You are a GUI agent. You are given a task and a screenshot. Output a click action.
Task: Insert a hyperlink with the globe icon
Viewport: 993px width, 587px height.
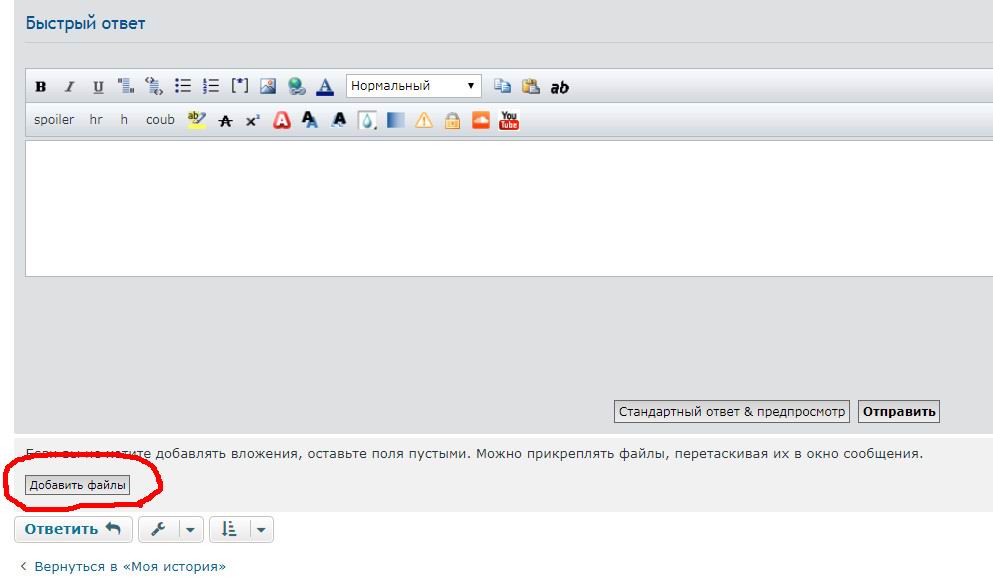pyautogui.click(x=296, y=87)
